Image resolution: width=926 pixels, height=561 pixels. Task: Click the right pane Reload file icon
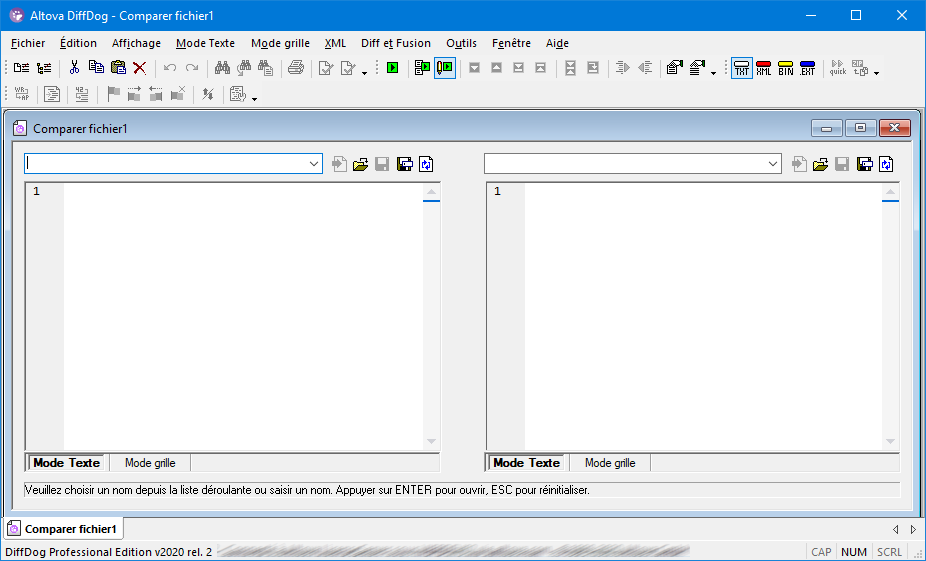click(x=886, y=164)
